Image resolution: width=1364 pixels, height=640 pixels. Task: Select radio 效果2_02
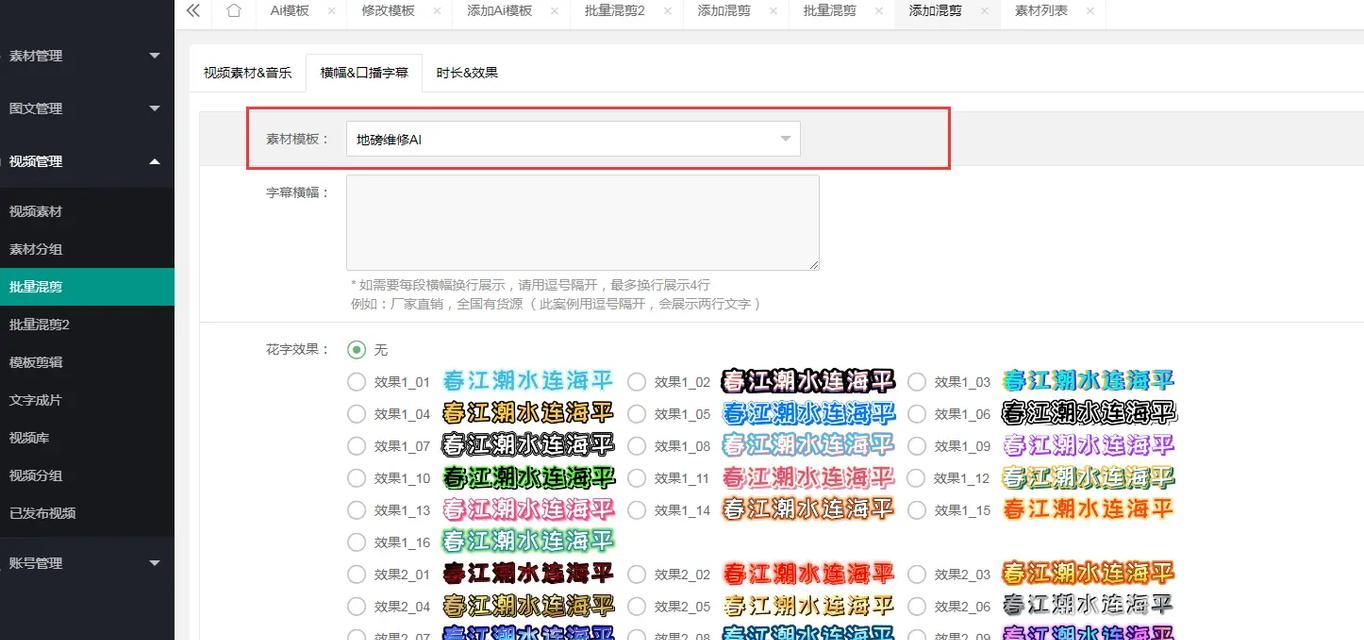[x=636, y=574]
